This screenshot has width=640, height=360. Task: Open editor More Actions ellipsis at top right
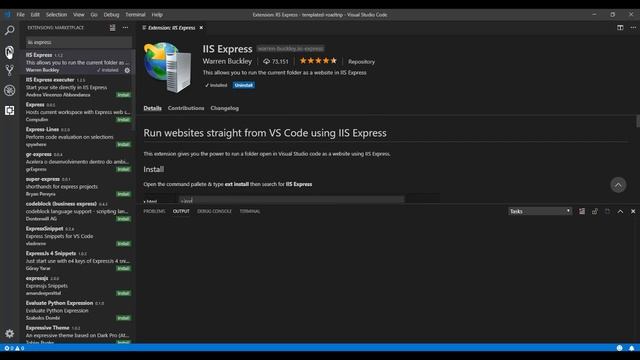pyautogui.click(x=633, y=27)
